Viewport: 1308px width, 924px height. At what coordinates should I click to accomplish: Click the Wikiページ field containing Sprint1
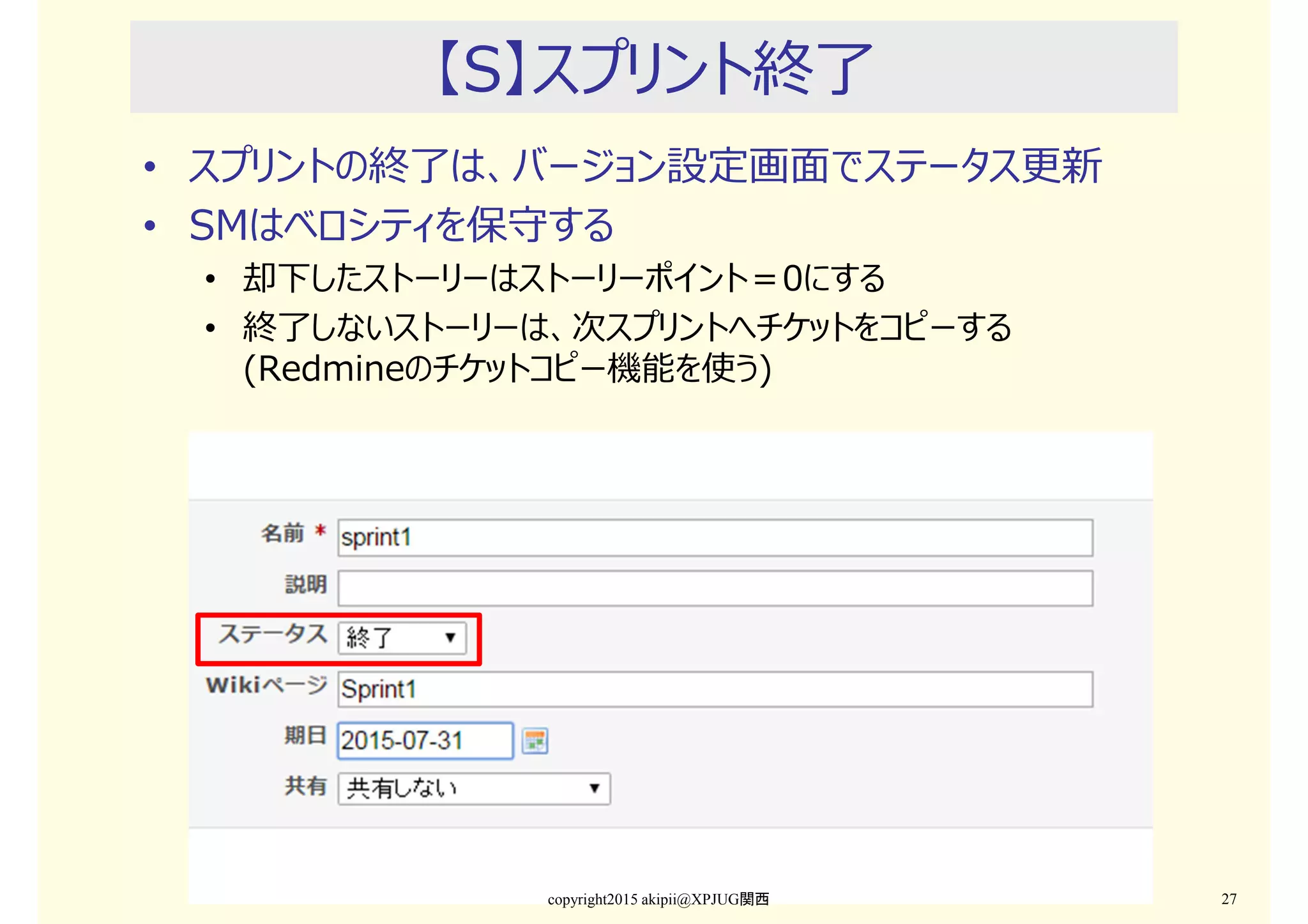pos(715,689)
